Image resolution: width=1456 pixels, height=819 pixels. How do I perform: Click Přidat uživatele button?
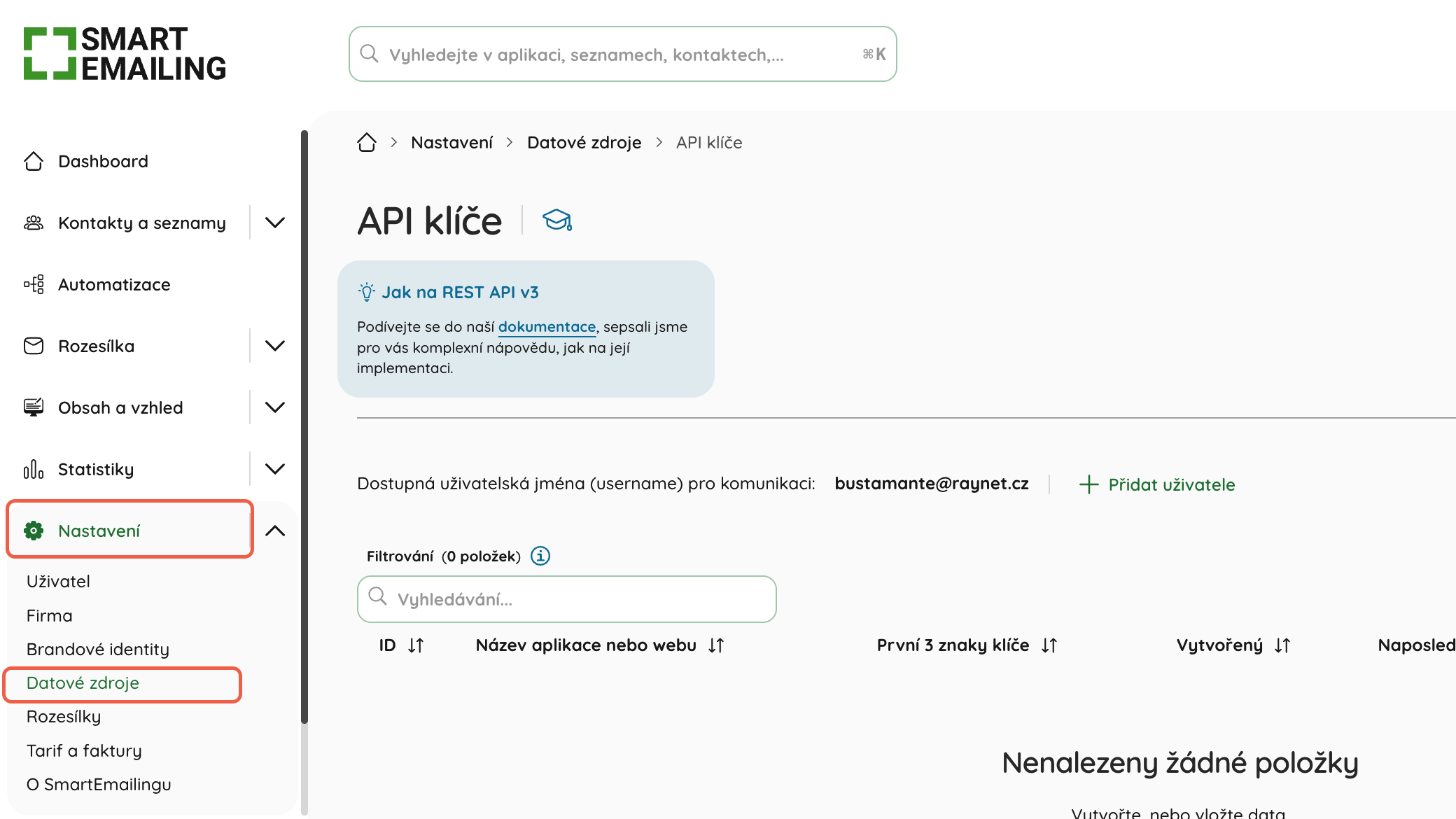tap(1157, 484)
